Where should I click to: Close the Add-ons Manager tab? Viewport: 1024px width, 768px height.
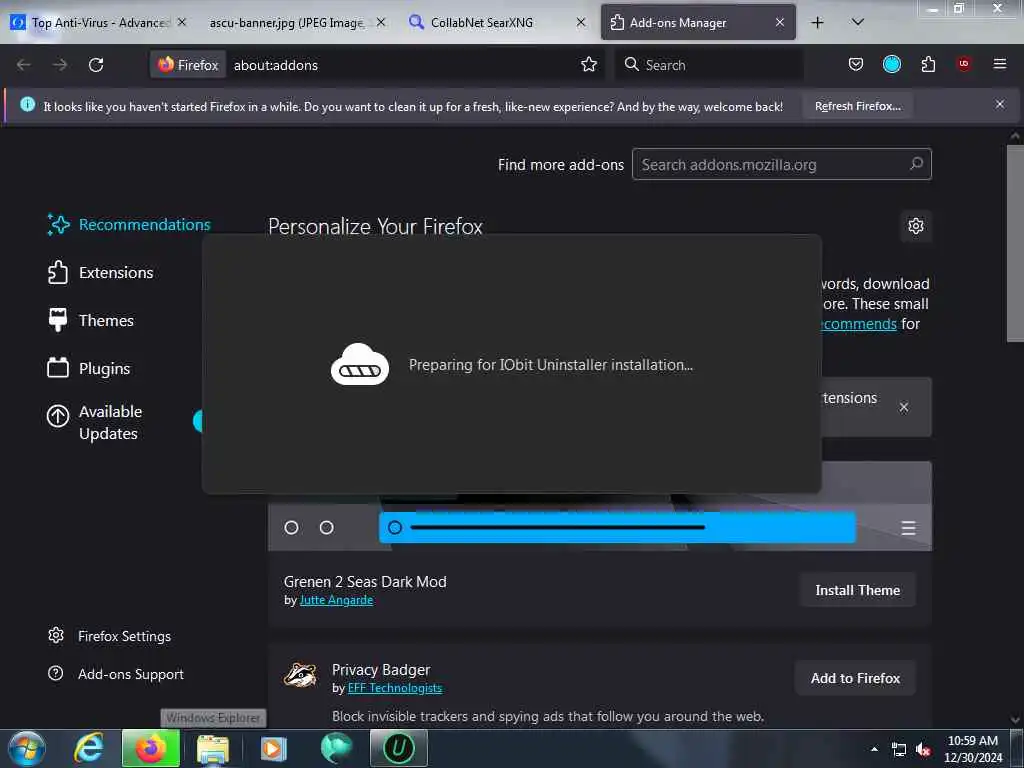pos(780,22)
